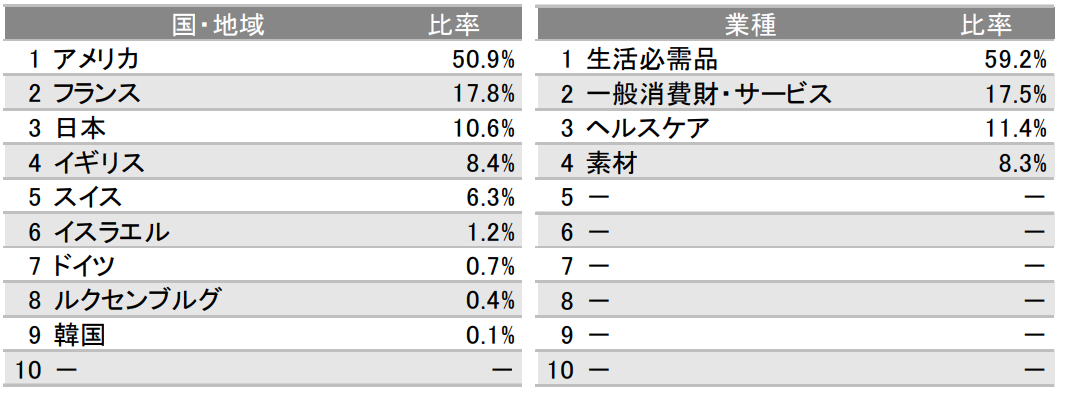Click the 59.2% ratio value
Screen dimensions: 1073x399
pos(1016,60)
